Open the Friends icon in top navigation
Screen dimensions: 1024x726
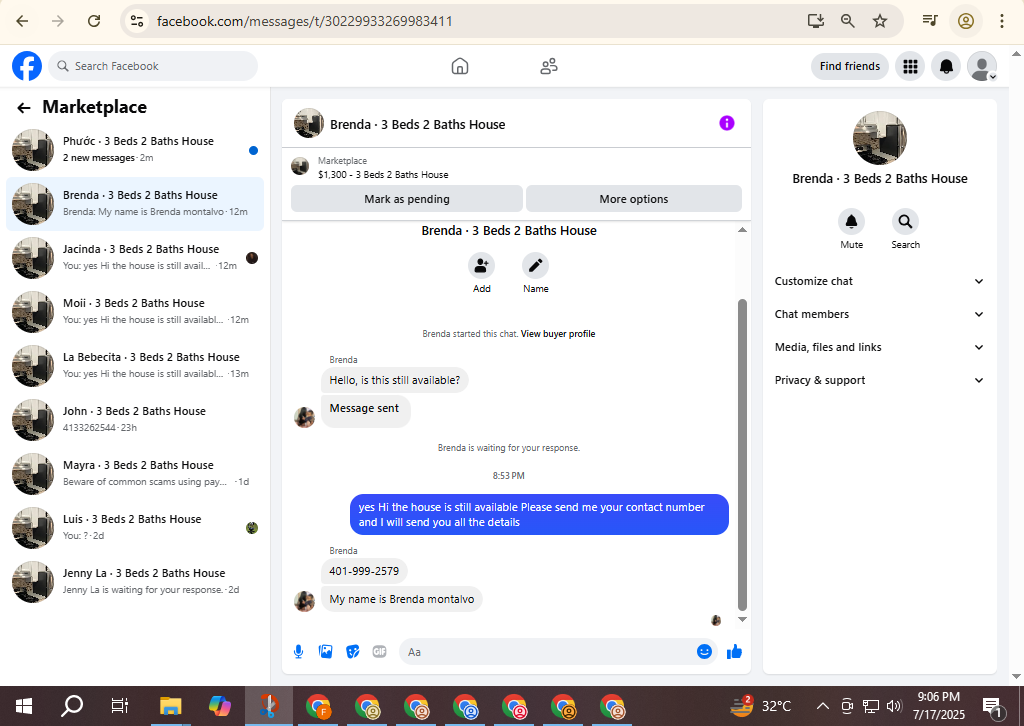coord(549,66)
